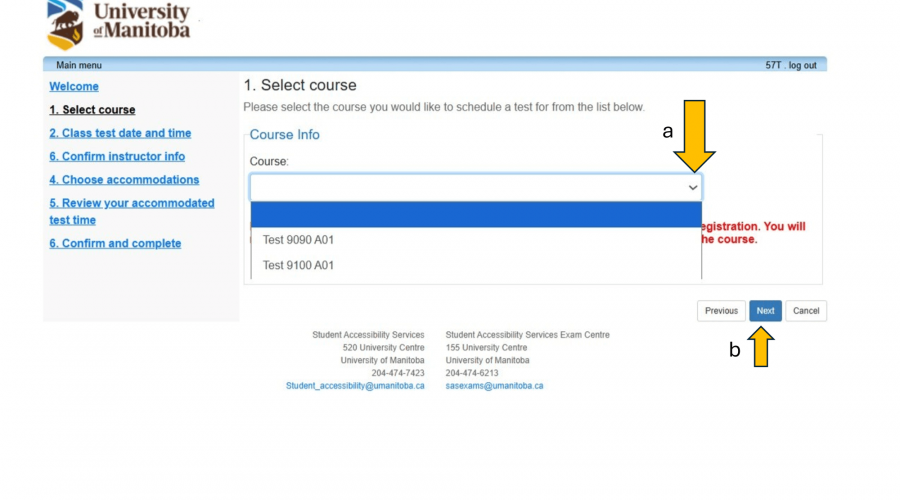This screenshot has width=900, height=500.
Task: Navigate to 'Choose accommodations' step
Action: pos(124,180)
